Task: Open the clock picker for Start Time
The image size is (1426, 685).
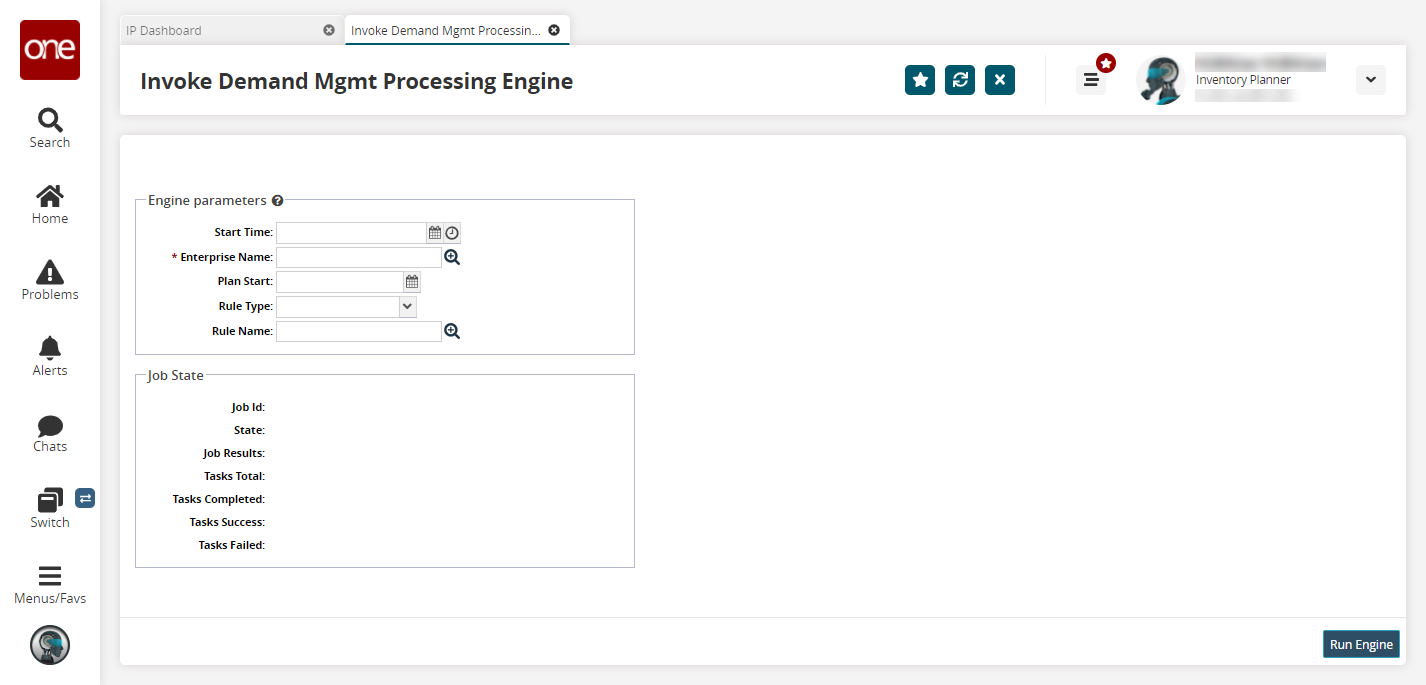Action: coord(452,233)
